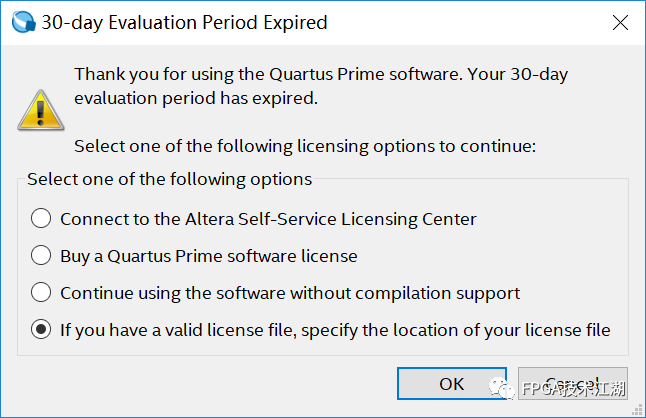Screen dimensions: 646x418
Task: Click the WeChat watermark logo icon
Action: click(x=502, y=388)
